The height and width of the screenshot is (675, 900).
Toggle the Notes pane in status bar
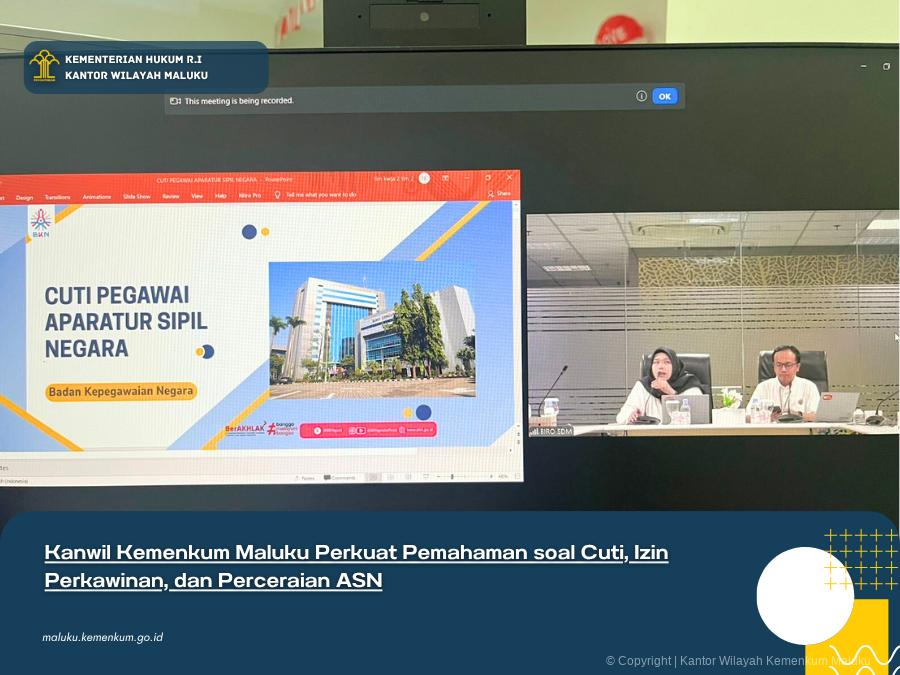tap(305, 478)
